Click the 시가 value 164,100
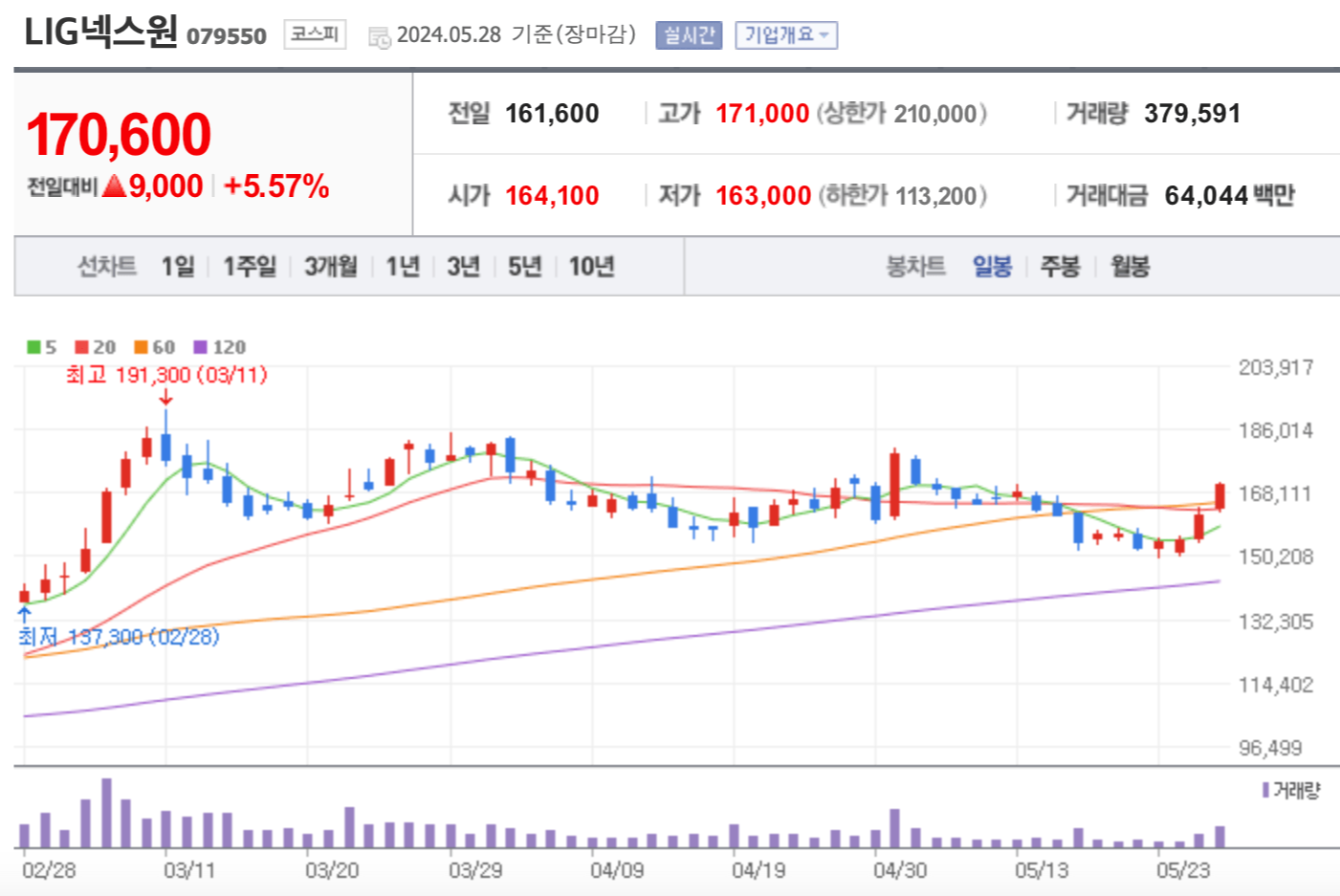The width and height of the screenshot is (1340, 896). click(552, 196)
